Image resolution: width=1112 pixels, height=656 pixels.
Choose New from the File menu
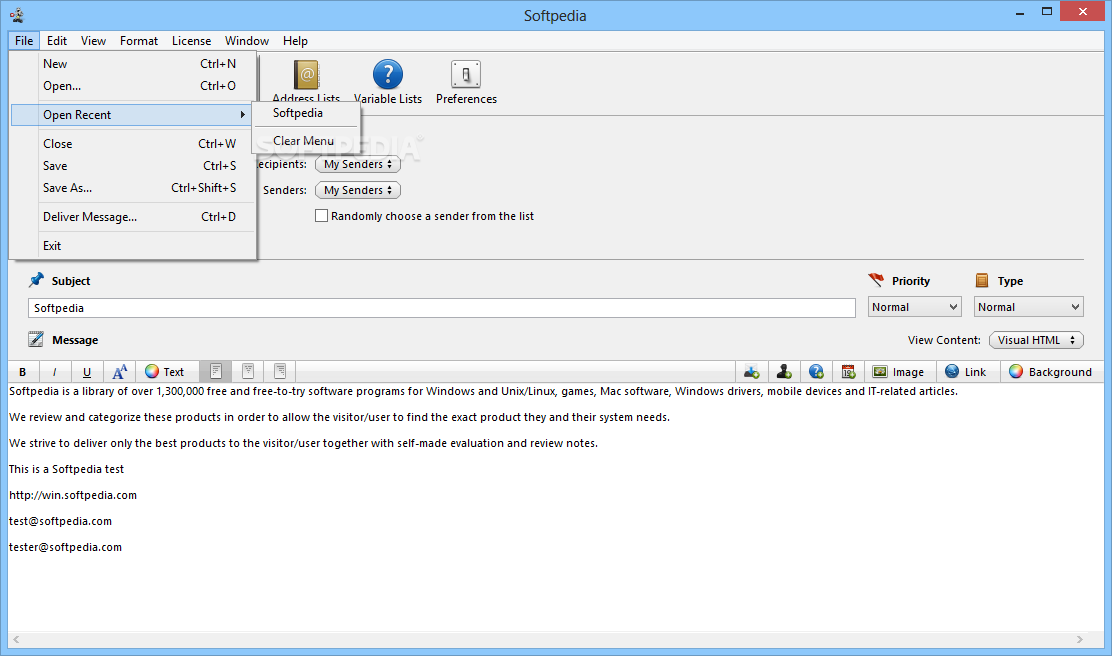click(x=133, y=64)
